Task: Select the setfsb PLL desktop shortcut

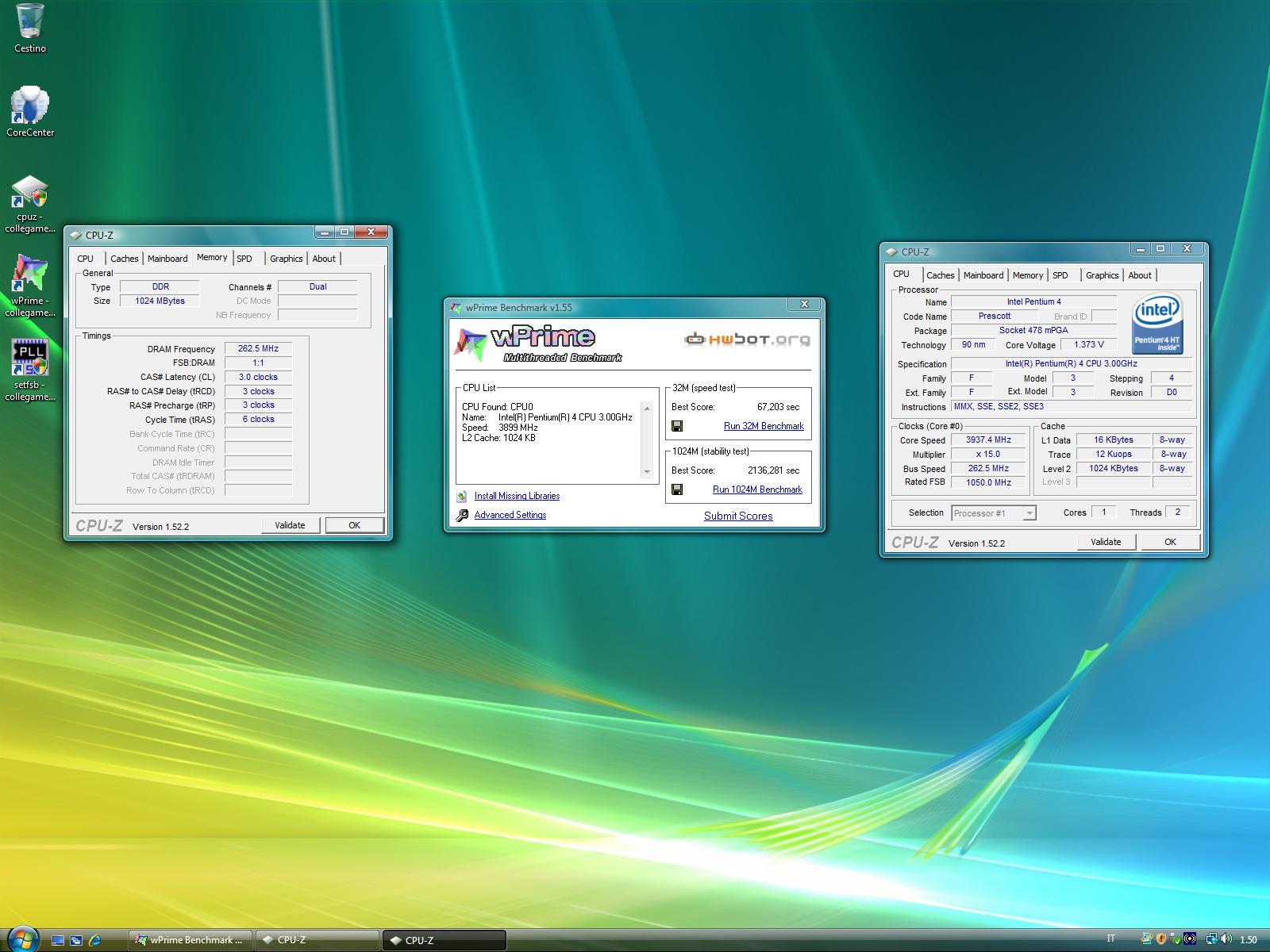Action: (30, 370)
